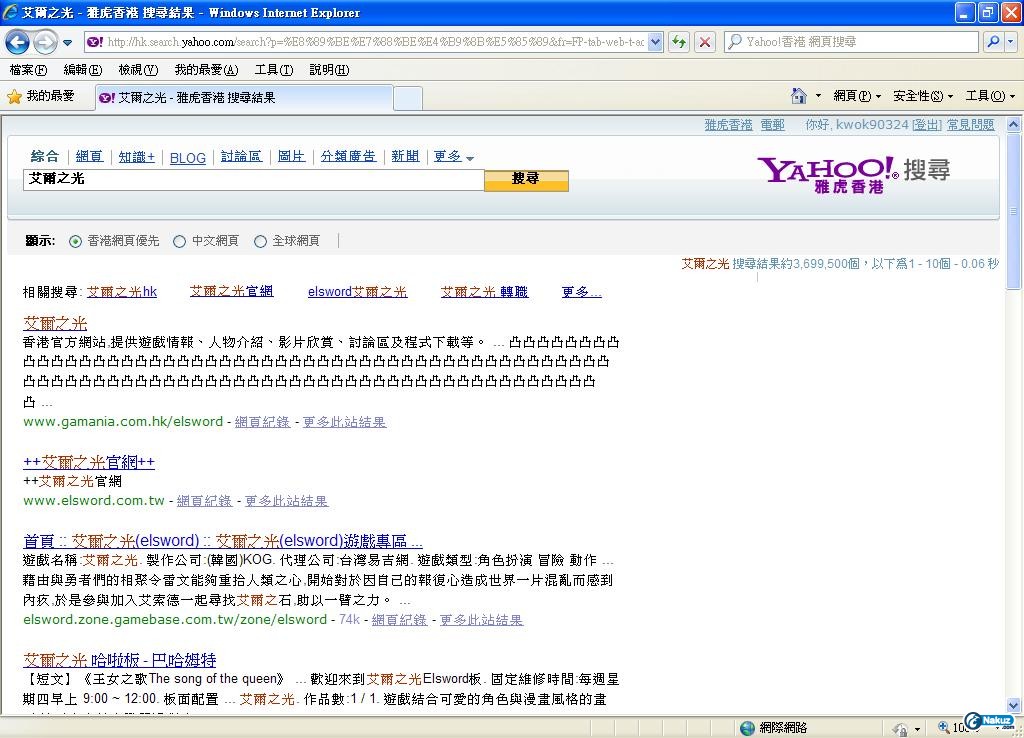The image size is (1024, 738).
Task: Open the 說明(H) menu
Action: click(329, 69)
